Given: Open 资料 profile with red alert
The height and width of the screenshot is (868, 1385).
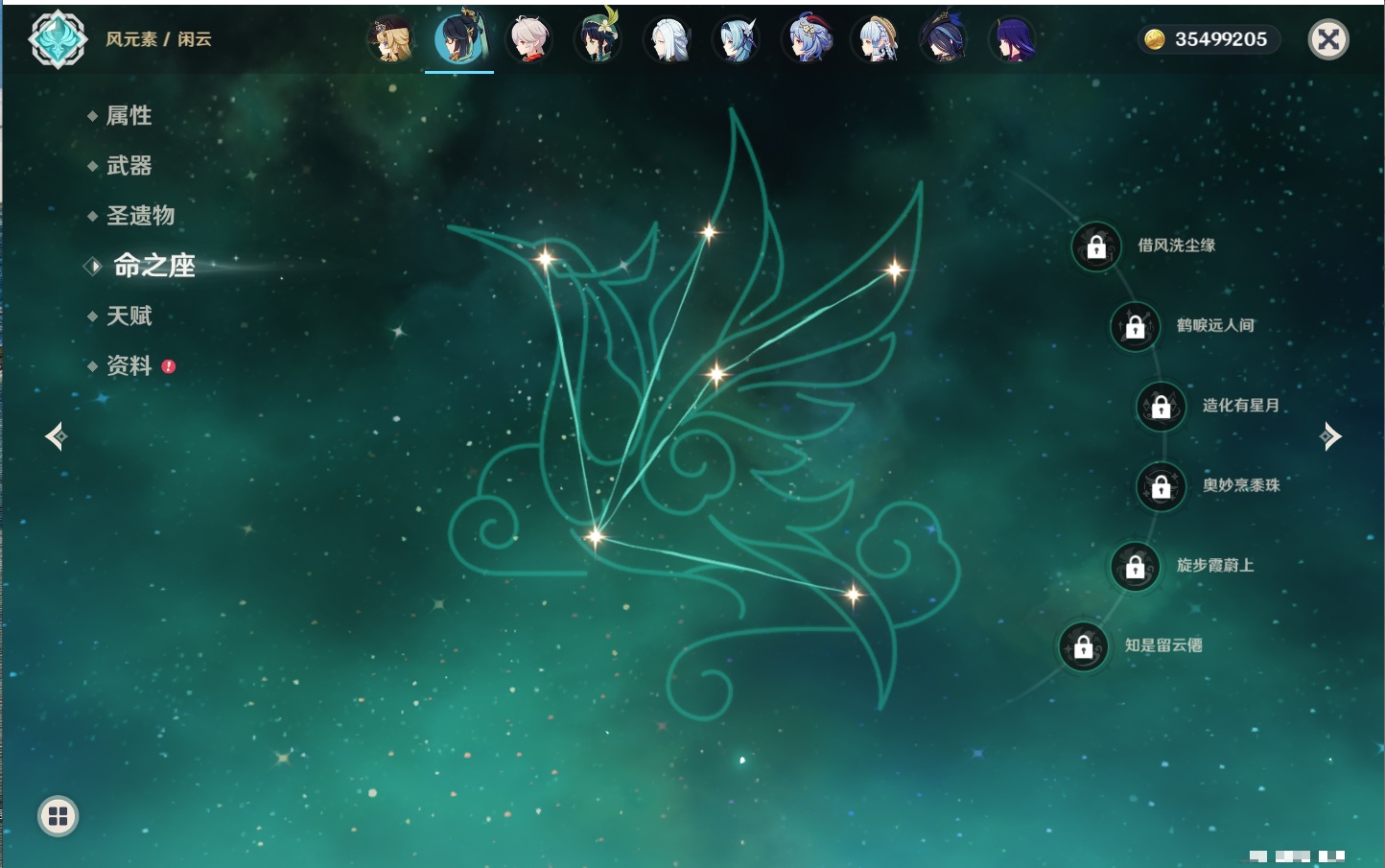Looking at the screenshot, I should coord(129,365).
